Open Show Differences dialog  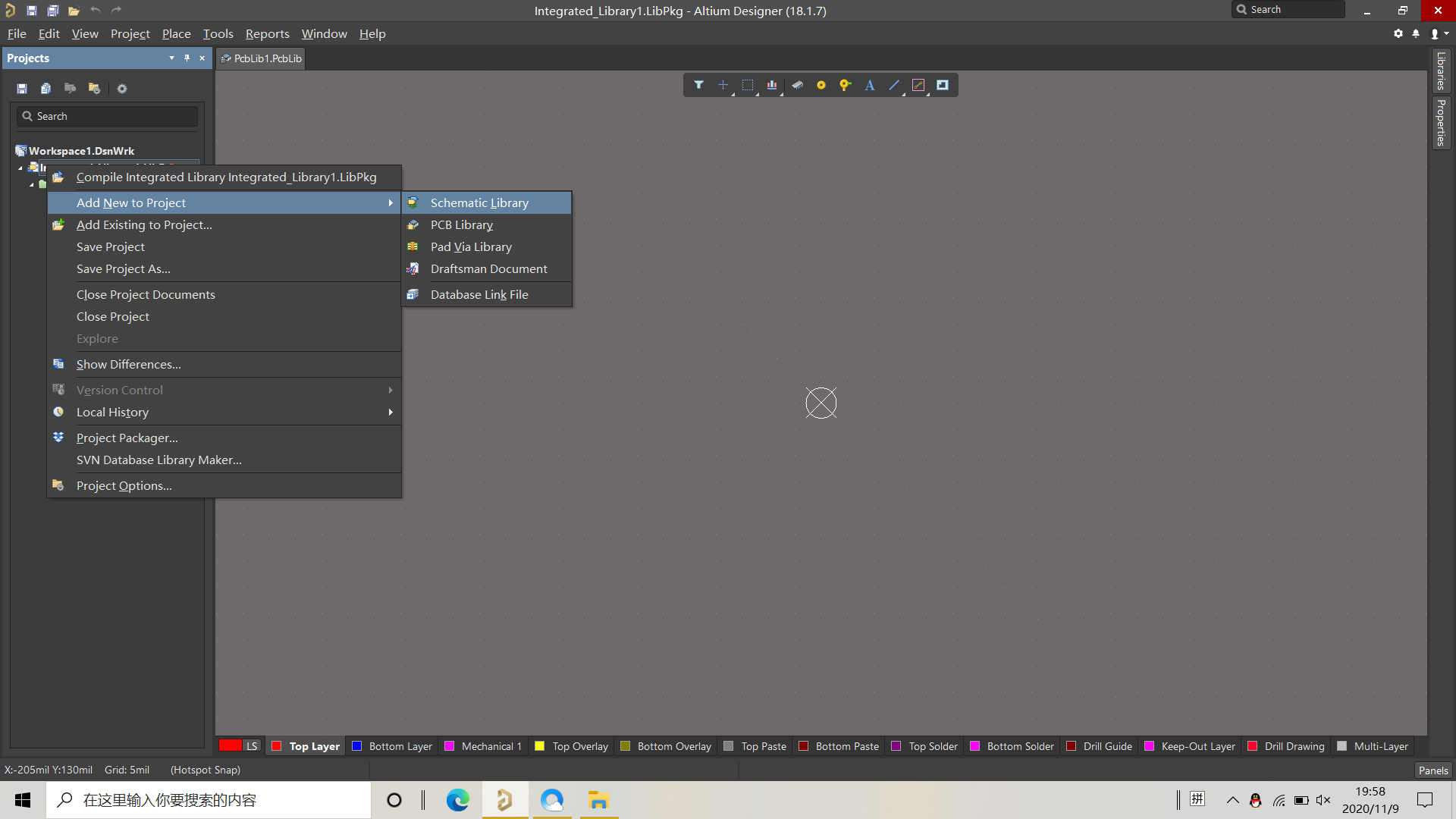(224, 364)
